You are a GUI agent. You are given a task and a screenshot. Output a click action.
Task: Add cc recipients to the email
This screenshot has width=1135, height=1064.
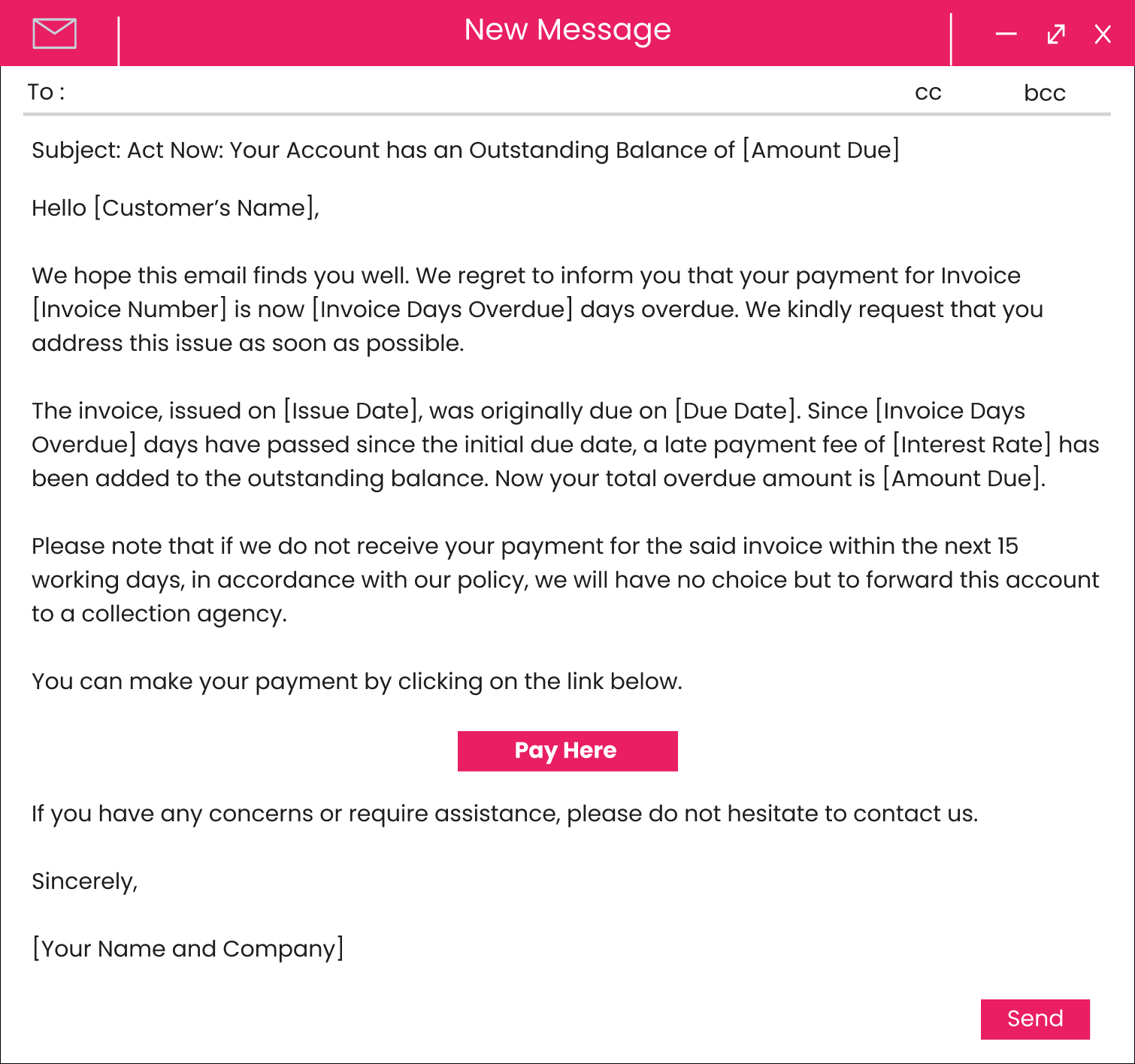[x=928, y=92]
